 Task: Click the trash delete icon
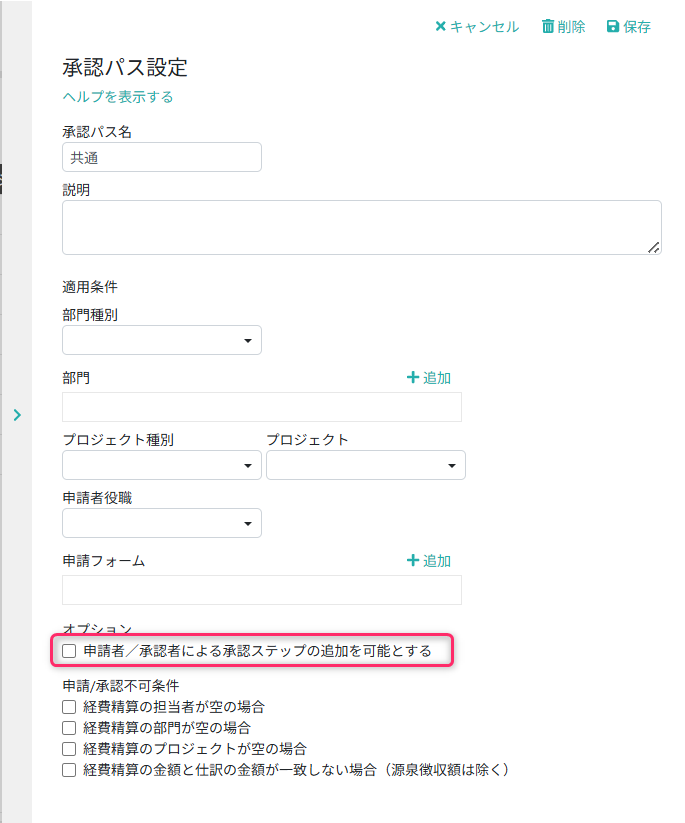(x=548, y=27)
